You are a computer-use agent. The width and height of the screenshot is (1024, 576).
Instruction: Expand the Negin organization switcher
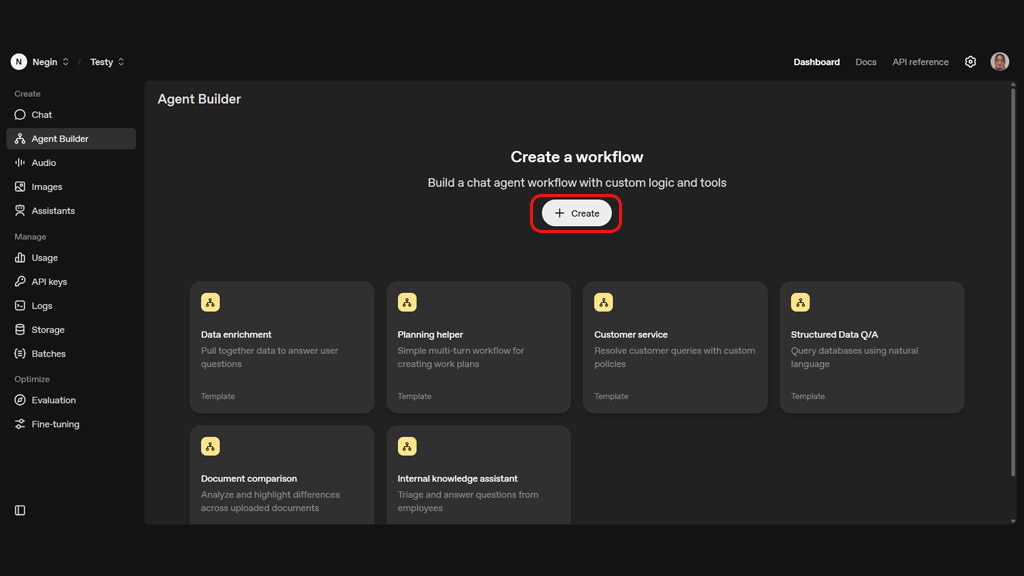41,62
